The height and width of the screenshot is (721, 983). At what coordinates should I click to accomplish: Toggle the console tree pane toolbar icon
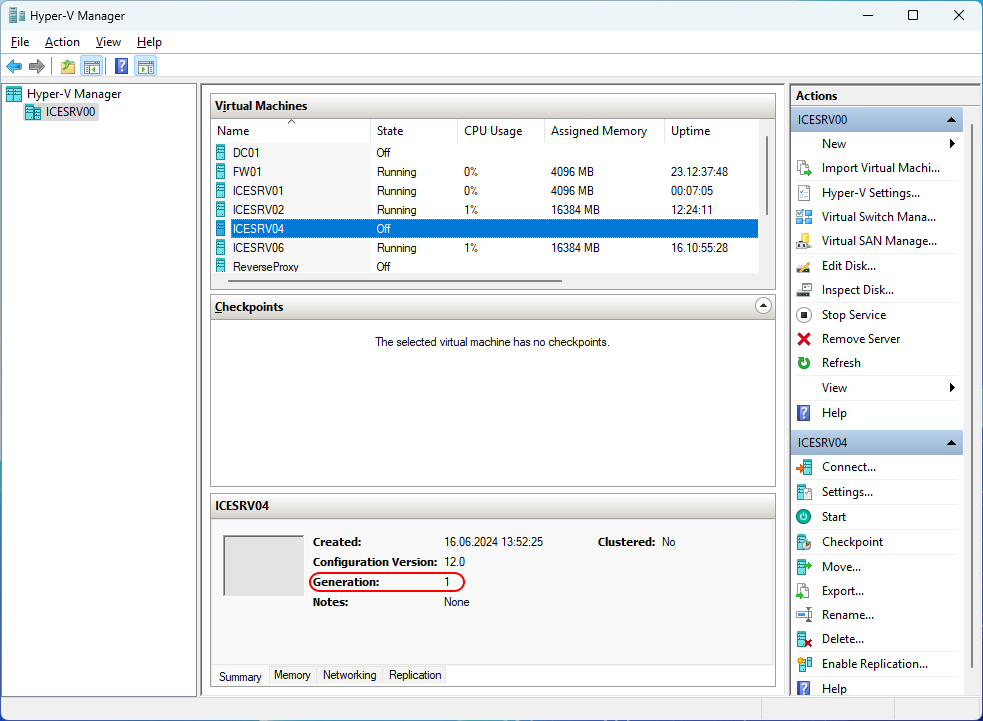[x=92, y=66]
